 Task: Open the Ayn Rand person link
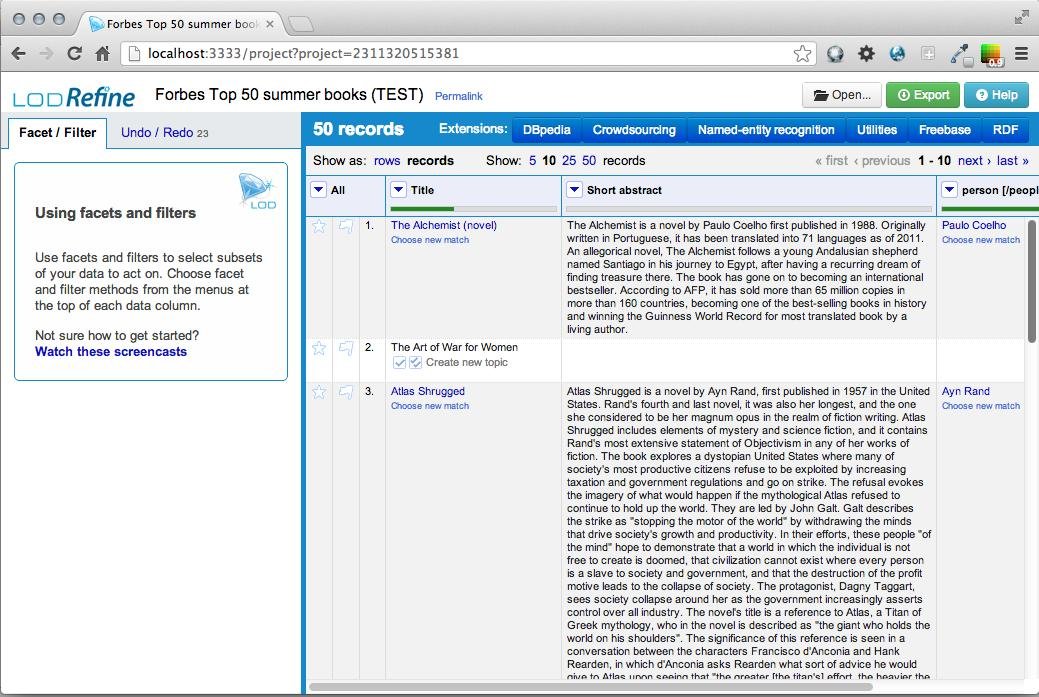tap(965, 392)
